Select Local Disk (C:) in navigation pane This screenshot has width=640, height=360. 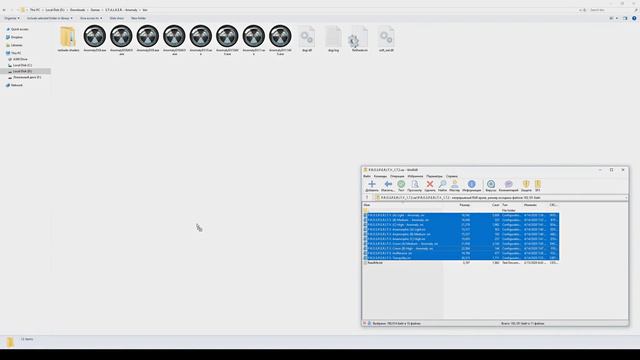[x=22, y=65]
